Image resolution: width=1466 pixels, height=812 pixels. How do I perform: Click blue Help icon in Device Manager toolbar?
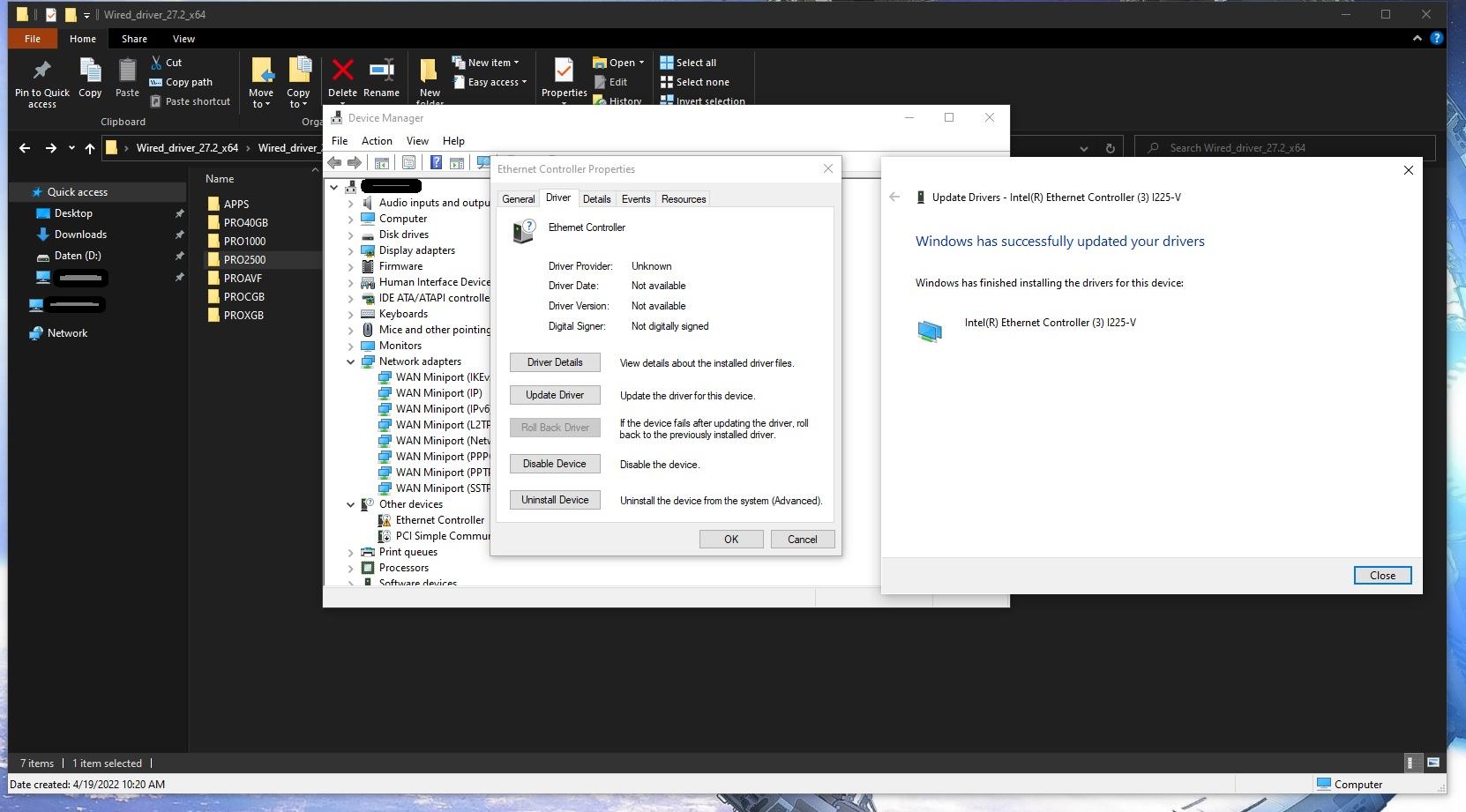click(436, 162)
